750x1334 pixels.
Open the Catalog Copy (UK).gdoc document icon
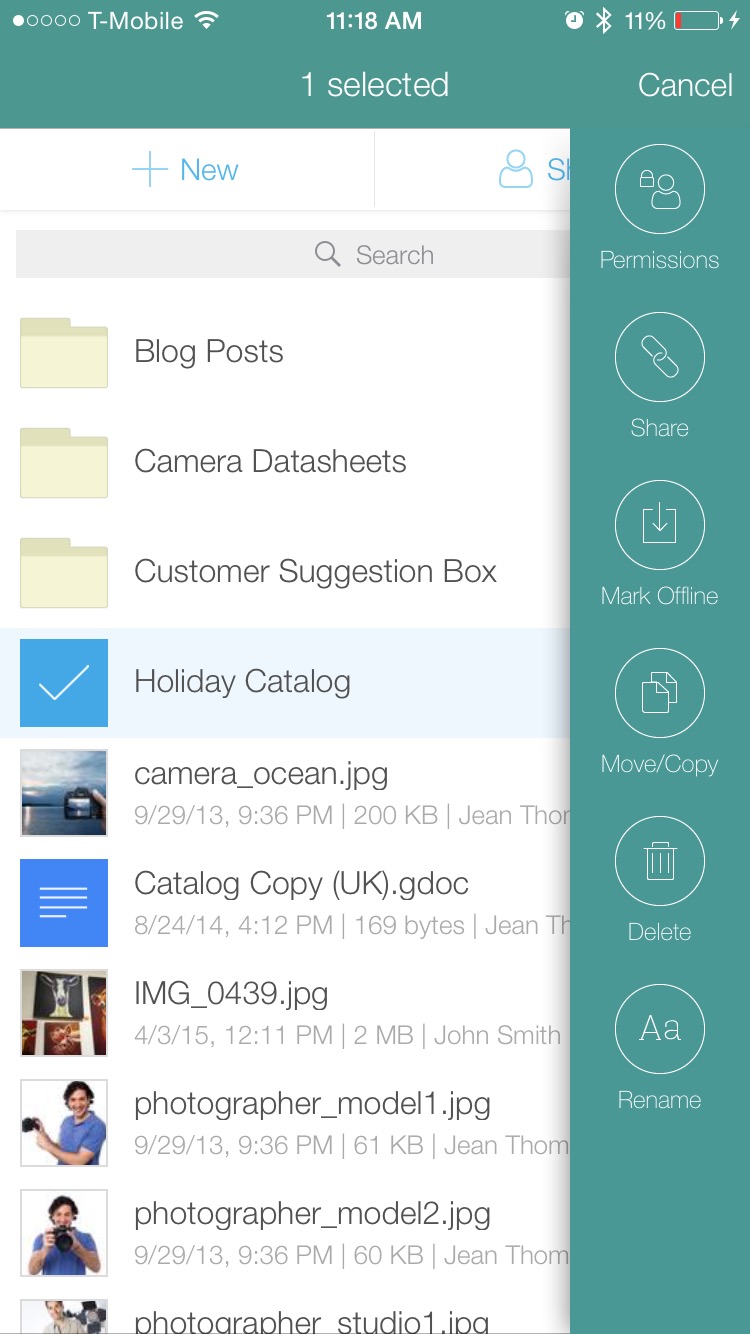tap(63, 903)
